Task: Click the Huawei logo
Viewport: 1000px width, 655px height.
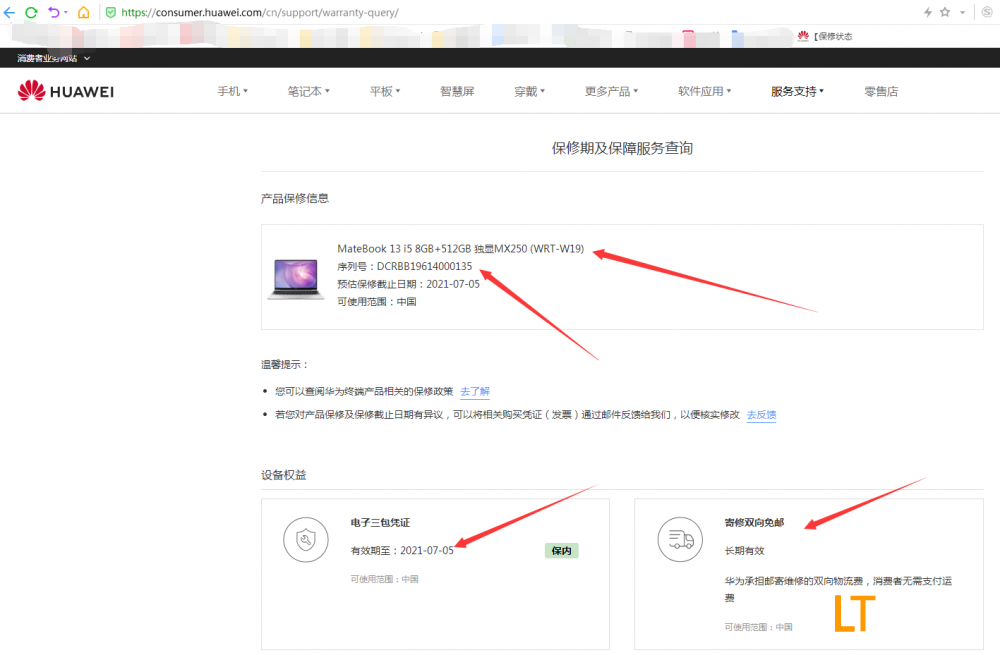Action: tap(66, 91)
